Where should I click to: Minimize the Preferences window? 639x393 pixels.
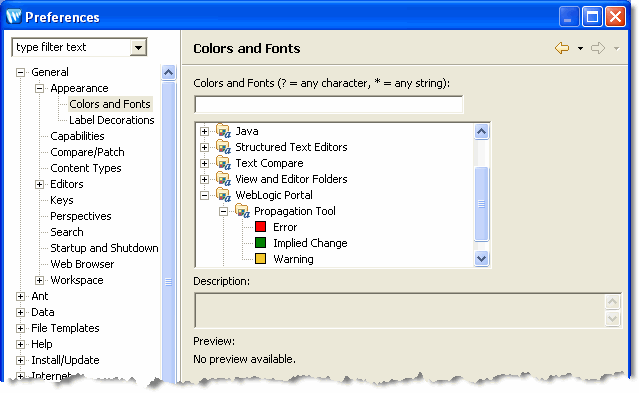(x=569, y=17)
